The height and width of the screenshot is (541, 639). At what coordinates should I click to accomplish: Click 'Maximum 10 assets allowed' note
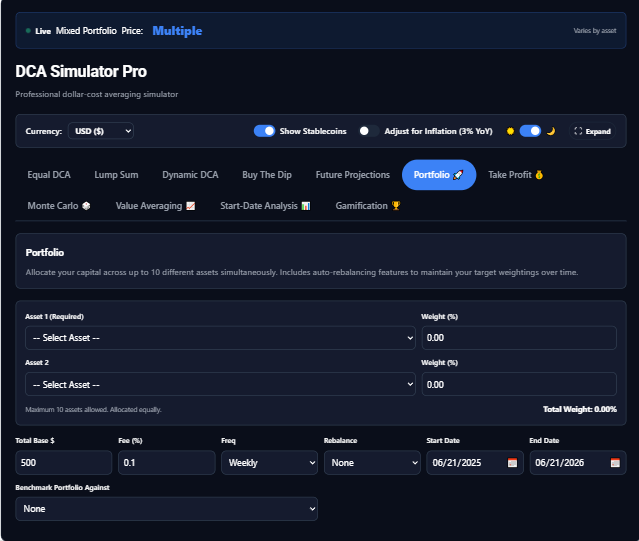[x=93, y=409]
